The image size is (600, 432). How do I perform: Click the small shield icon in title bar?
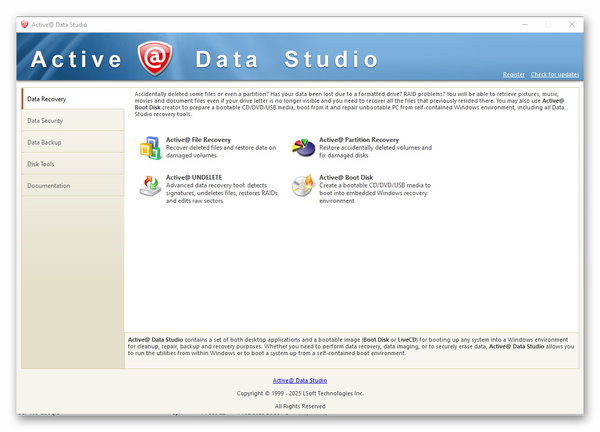coord(25,24)
